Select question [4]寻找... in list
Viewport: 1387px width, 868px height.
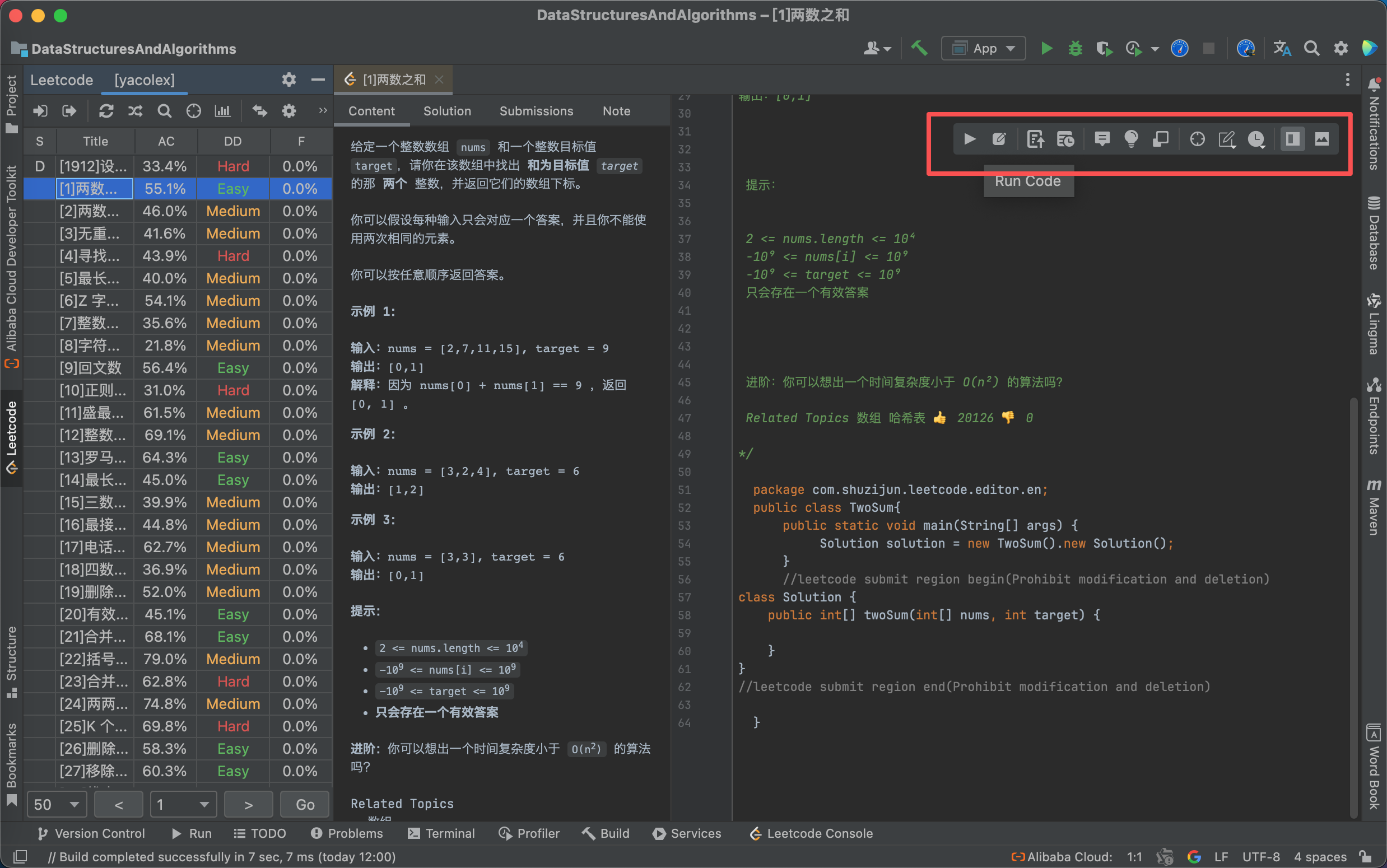[x=178, y=255]
